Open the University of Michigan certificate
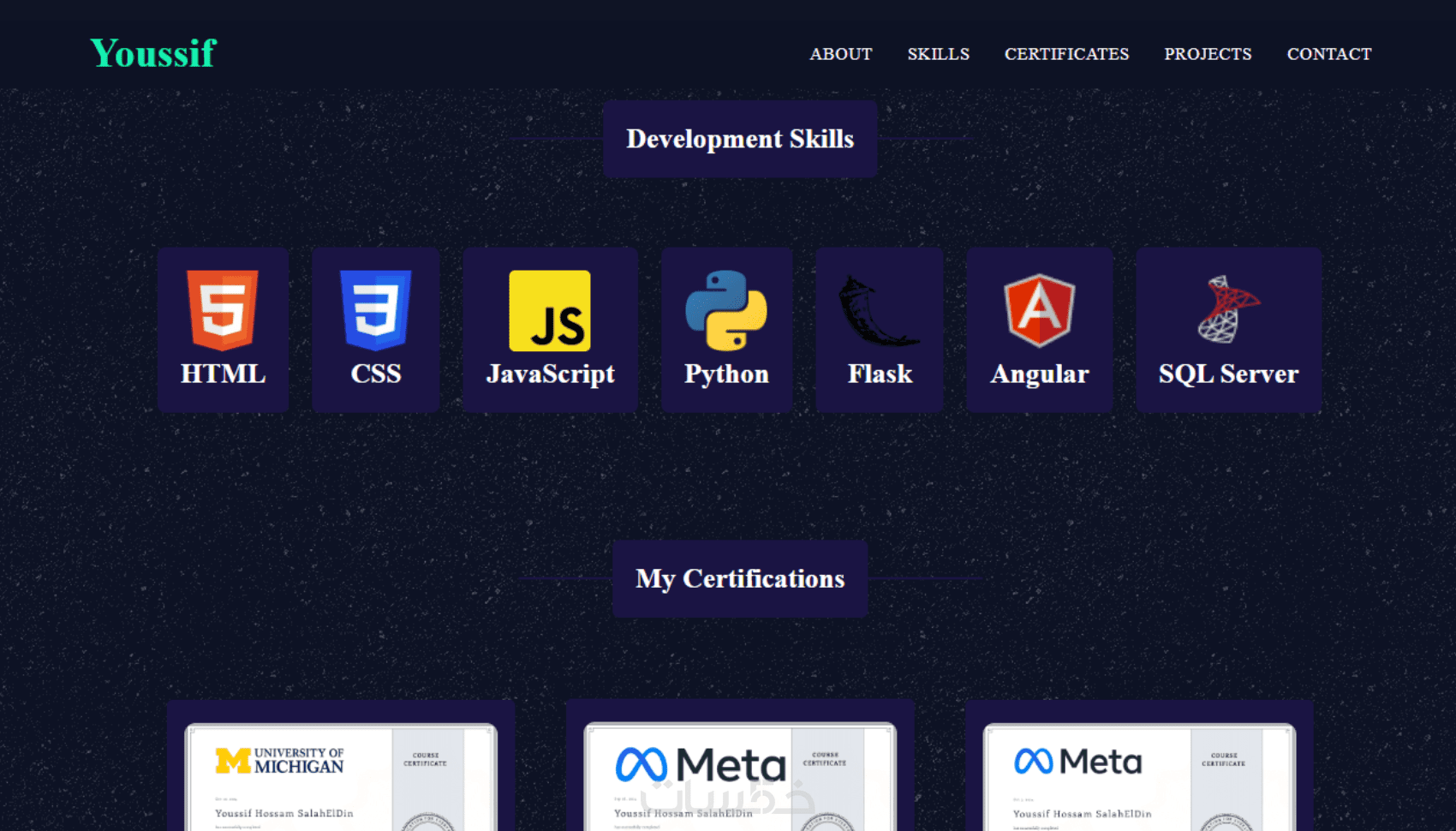The image size is (1456, 831). click(x=341, y=777)
